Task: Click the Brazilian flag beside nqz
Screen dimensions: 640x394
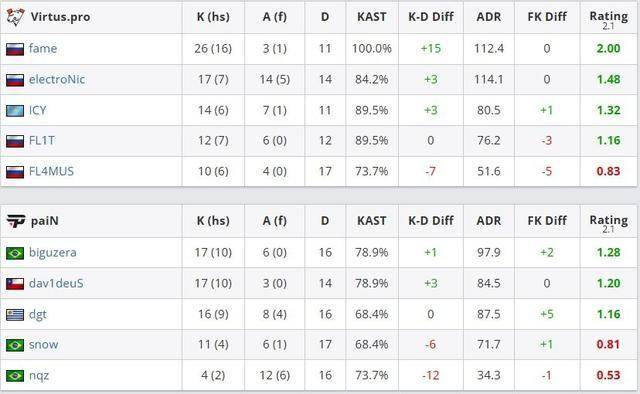Action: pyautogui.click(x=15, y=376)
